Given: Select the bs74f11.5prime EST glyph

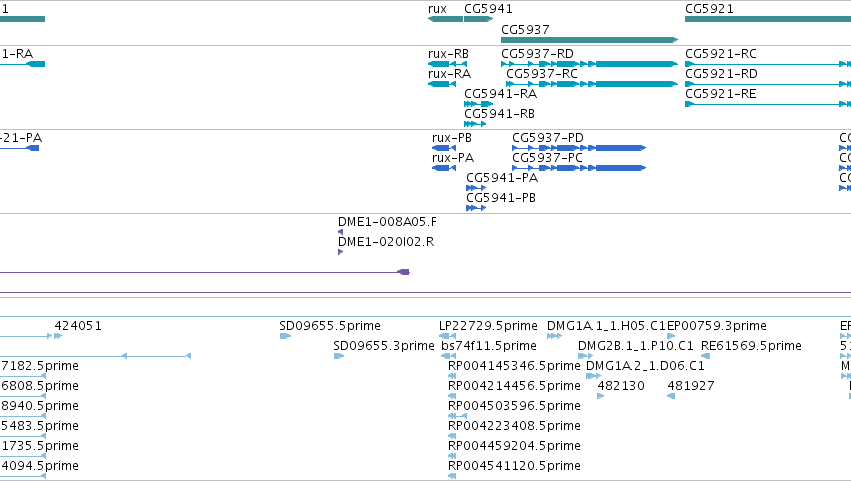Looking at the screenshot, I should click(448, 357).
